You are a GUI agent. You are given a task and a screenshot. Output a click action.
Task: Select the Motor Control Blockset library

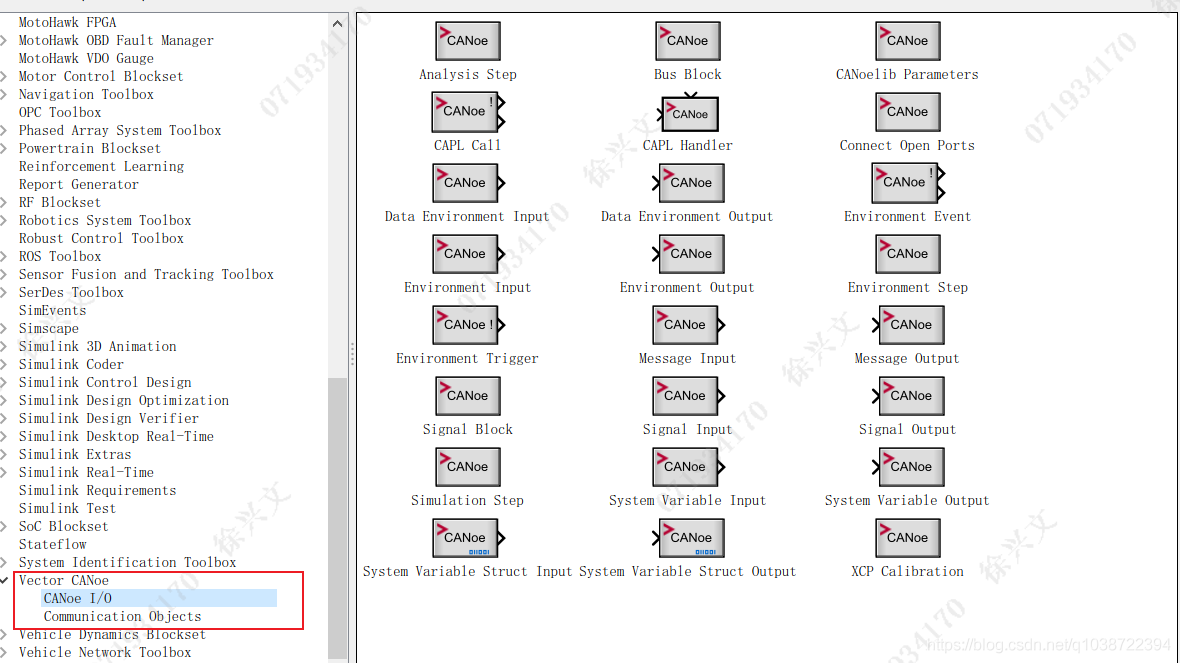coord(101,76)
